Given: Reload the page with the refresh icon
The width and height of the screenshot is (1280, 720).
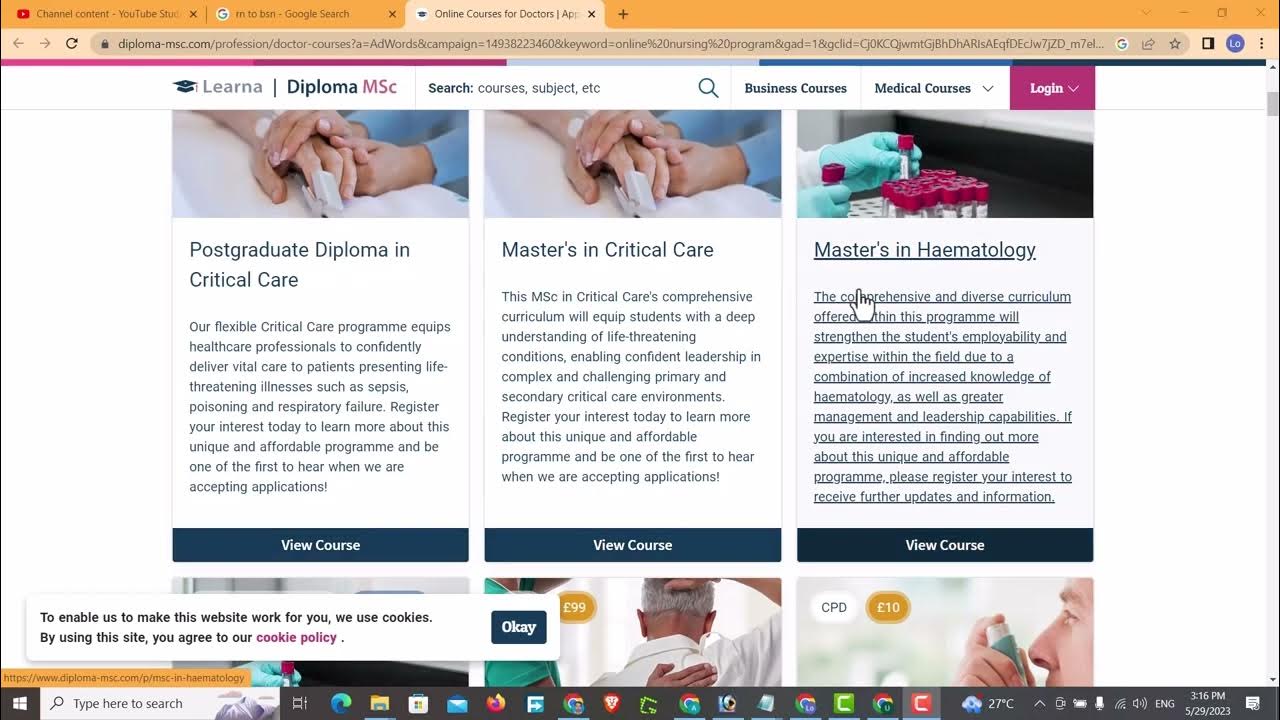Looking at the screenshot, I should coord(71,43).
